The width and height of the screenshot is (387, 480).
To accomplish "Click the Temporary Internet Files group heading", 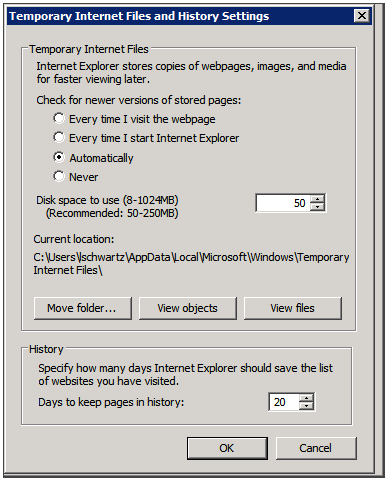I will tap(89, 49).
